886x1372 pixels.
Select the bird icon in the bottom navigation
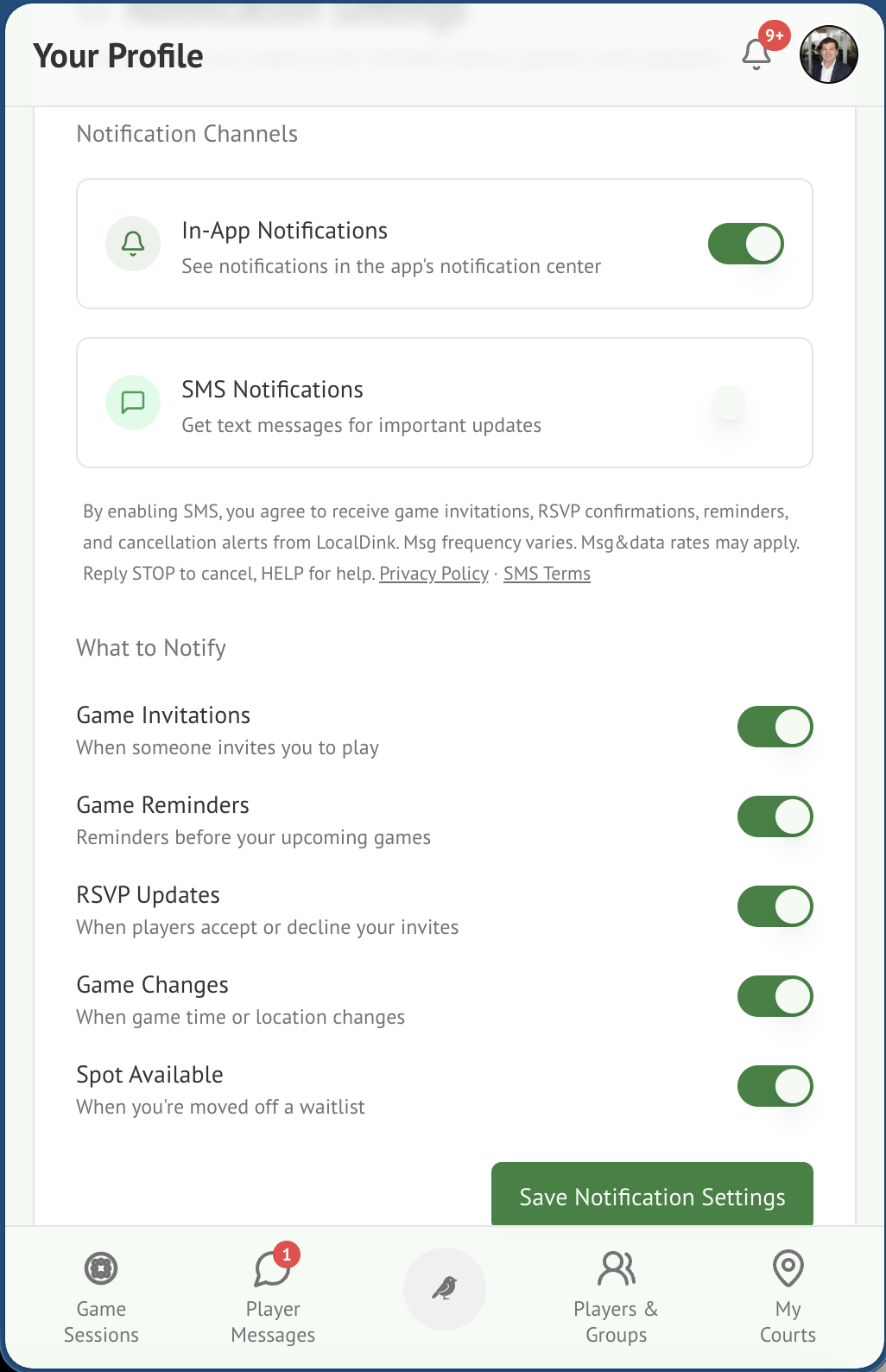(x=444, y=1288)
